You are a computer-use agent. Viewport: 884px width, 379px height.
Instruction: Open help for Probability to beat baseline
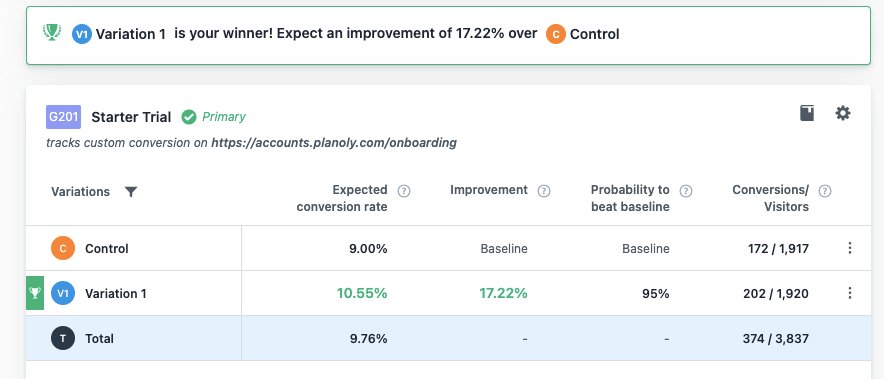(686, 191)
